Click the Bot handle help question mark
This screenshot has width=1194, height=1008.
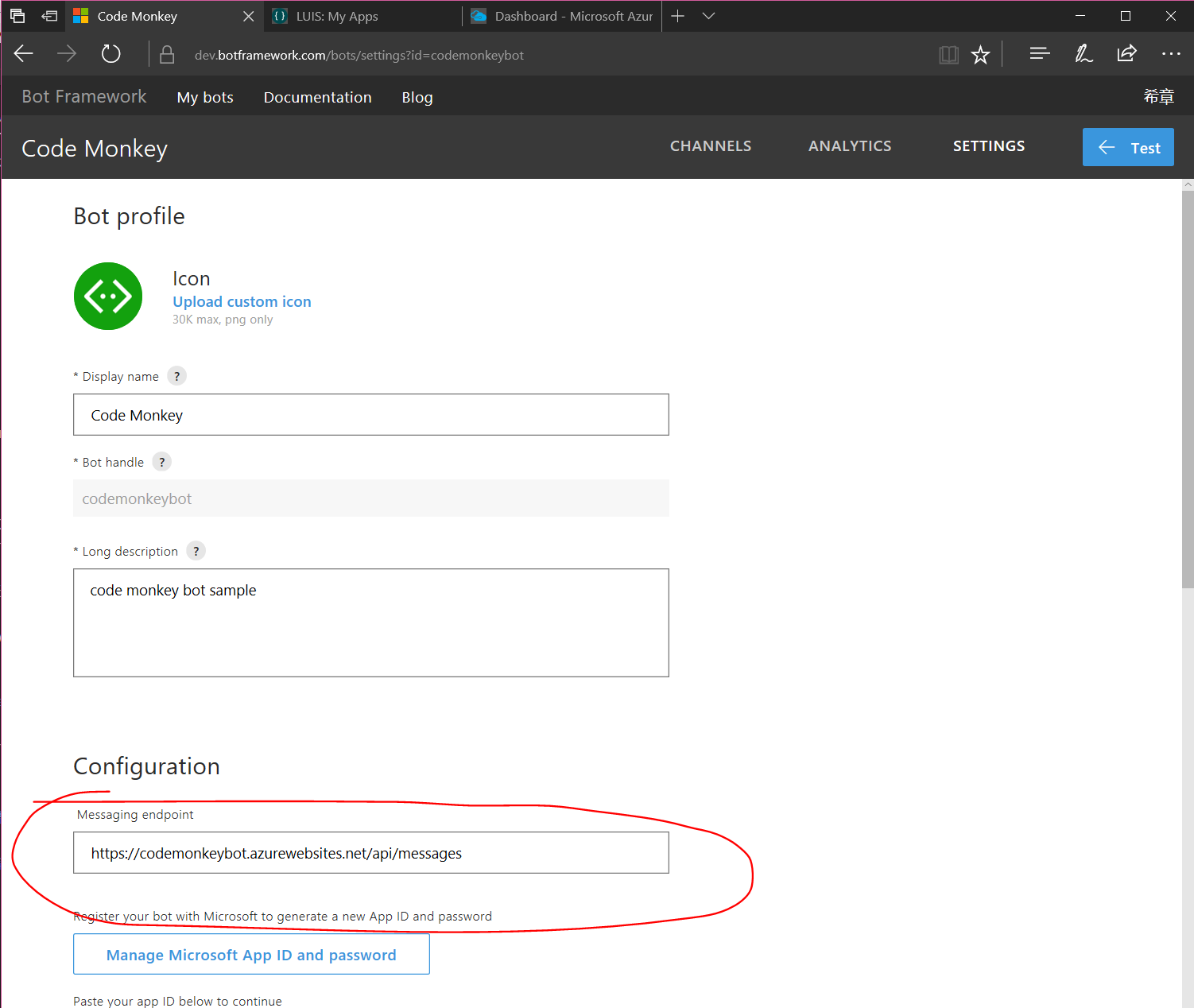coord(161,461)
